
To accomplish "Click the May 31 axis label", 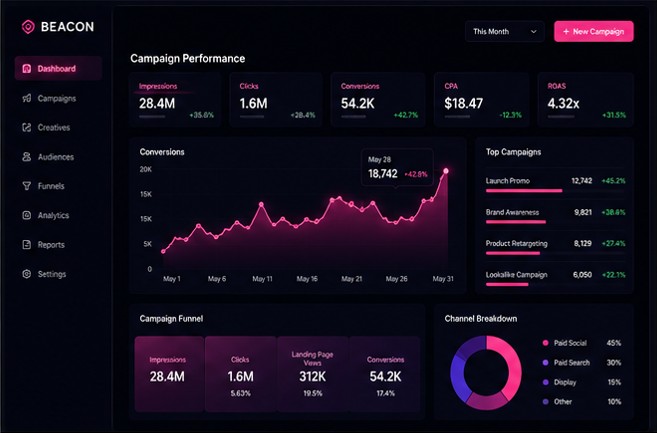I will pyautogui.click(x=443, y=279).
